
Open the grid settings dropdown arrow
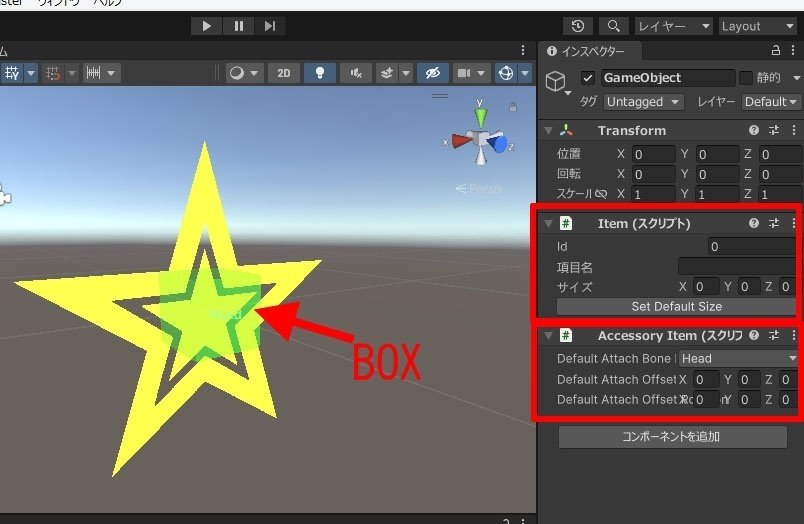click(x=31, y=73)
